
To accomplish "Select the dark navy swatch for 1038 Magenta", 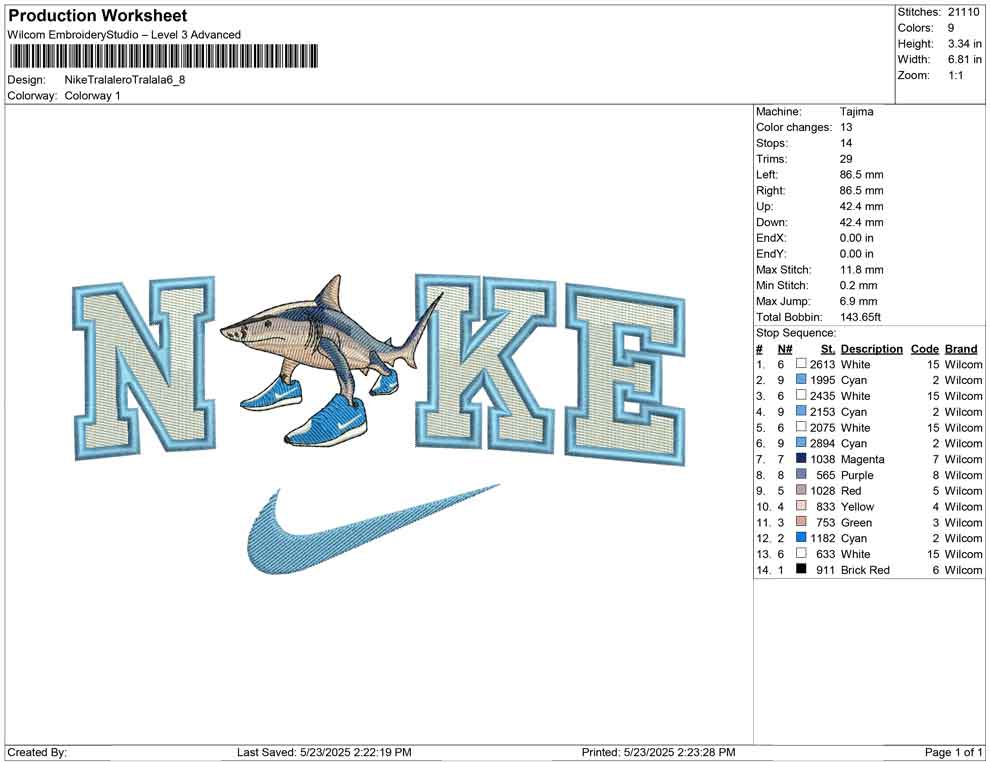I will (x=801, y=458).
